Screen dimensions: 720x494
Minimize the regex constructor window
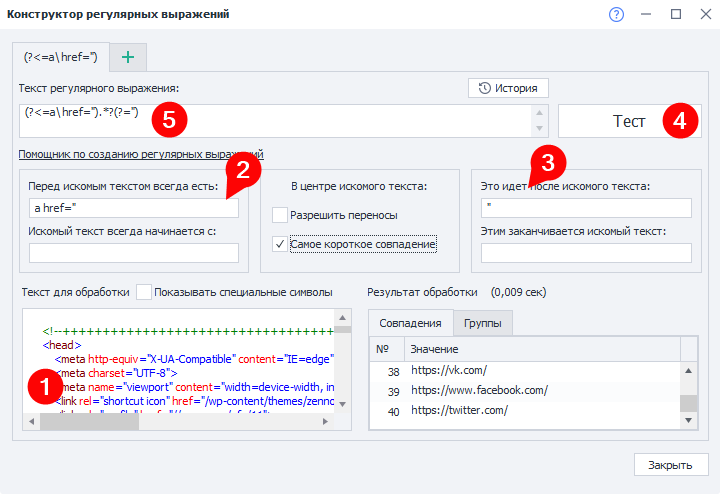647,14
